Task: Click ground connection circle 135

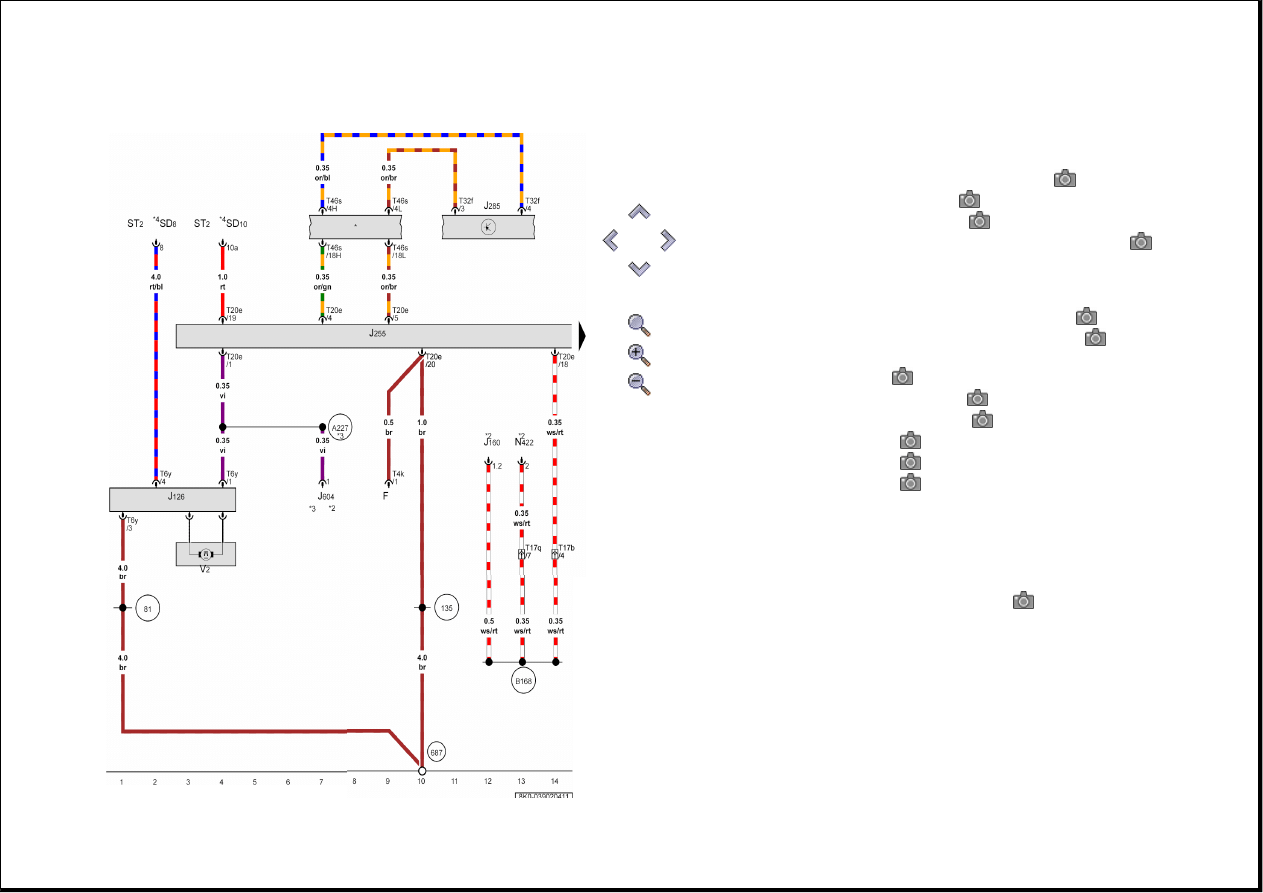Action: 447,607
